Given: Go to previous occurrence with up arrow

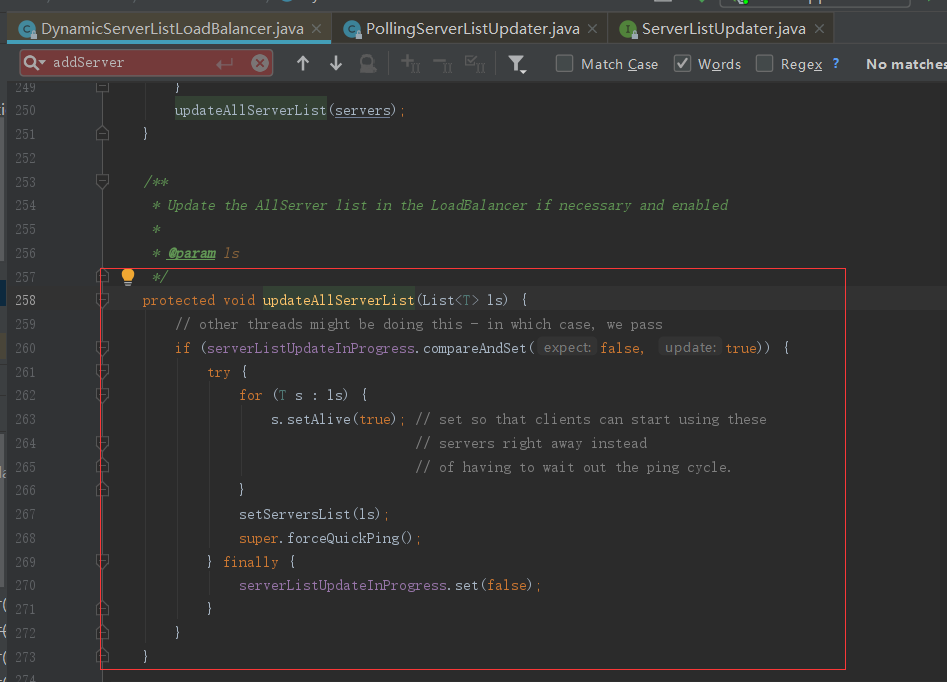Looking at the screenshot, I should 303,63.
